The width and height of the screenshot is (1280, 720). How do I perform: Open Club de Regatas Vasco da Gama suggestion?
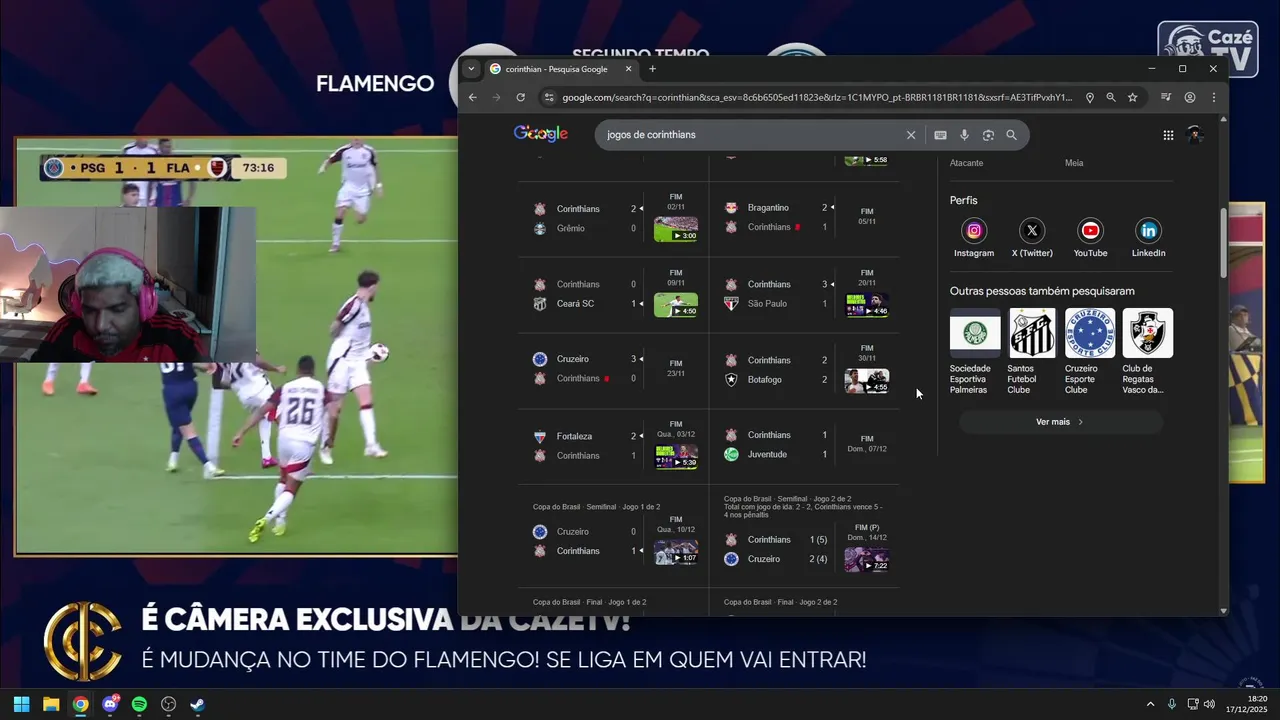[1148, 352]
